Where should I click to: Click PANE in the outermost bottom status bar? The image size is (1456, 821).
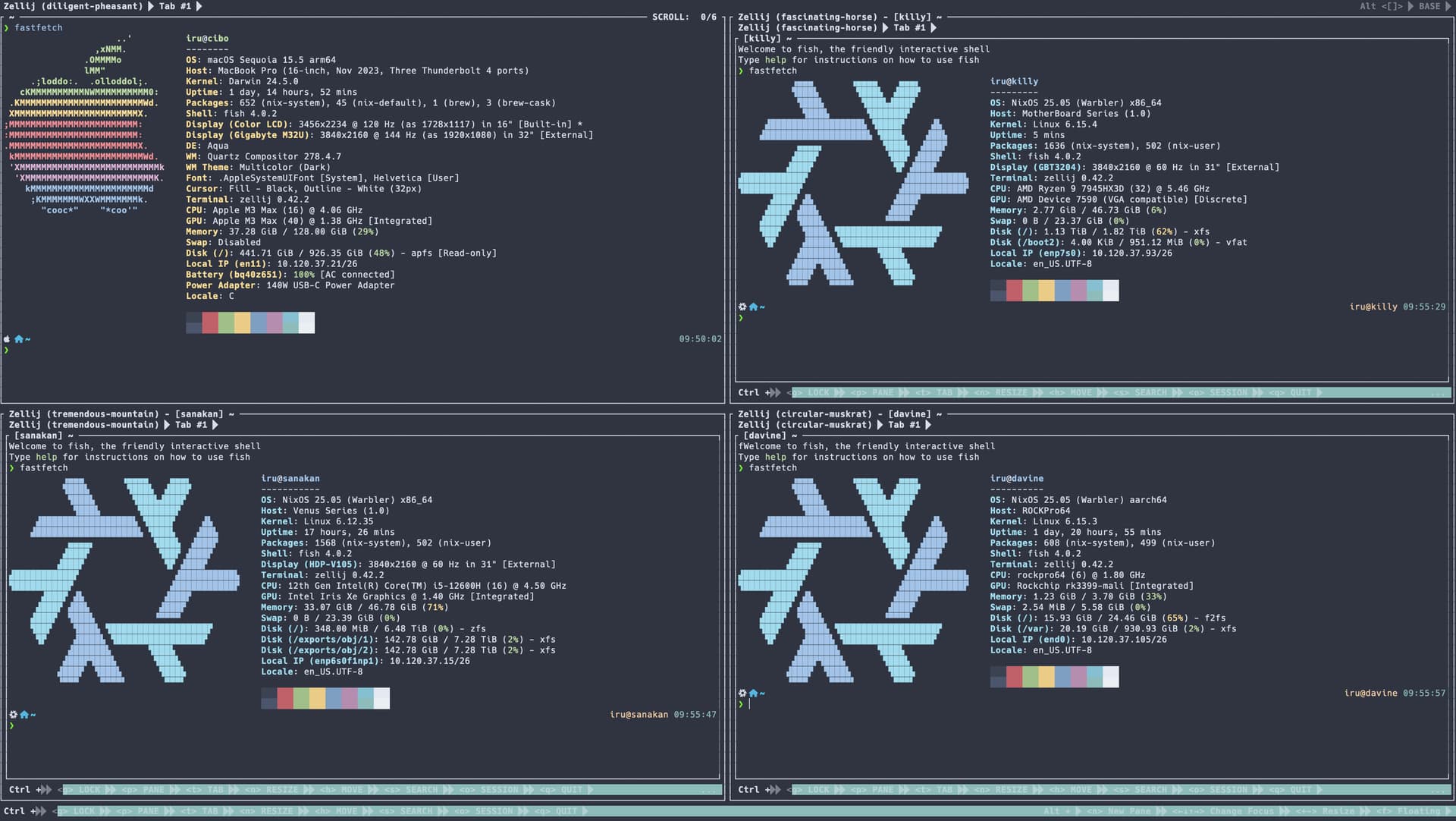tap(147, 811)
